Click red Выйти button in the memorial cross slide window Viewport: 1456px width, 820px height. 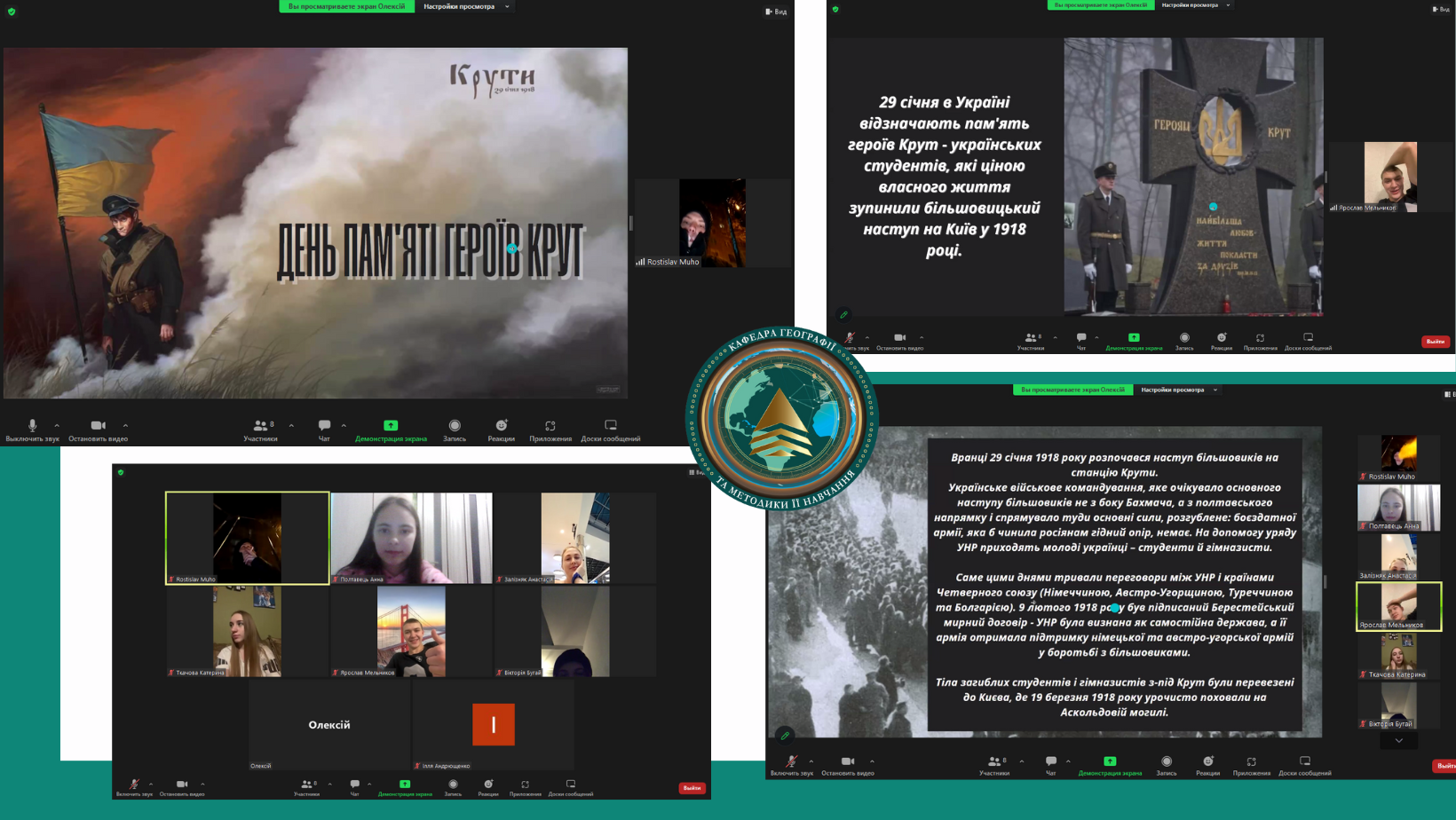coord(1436,342)
